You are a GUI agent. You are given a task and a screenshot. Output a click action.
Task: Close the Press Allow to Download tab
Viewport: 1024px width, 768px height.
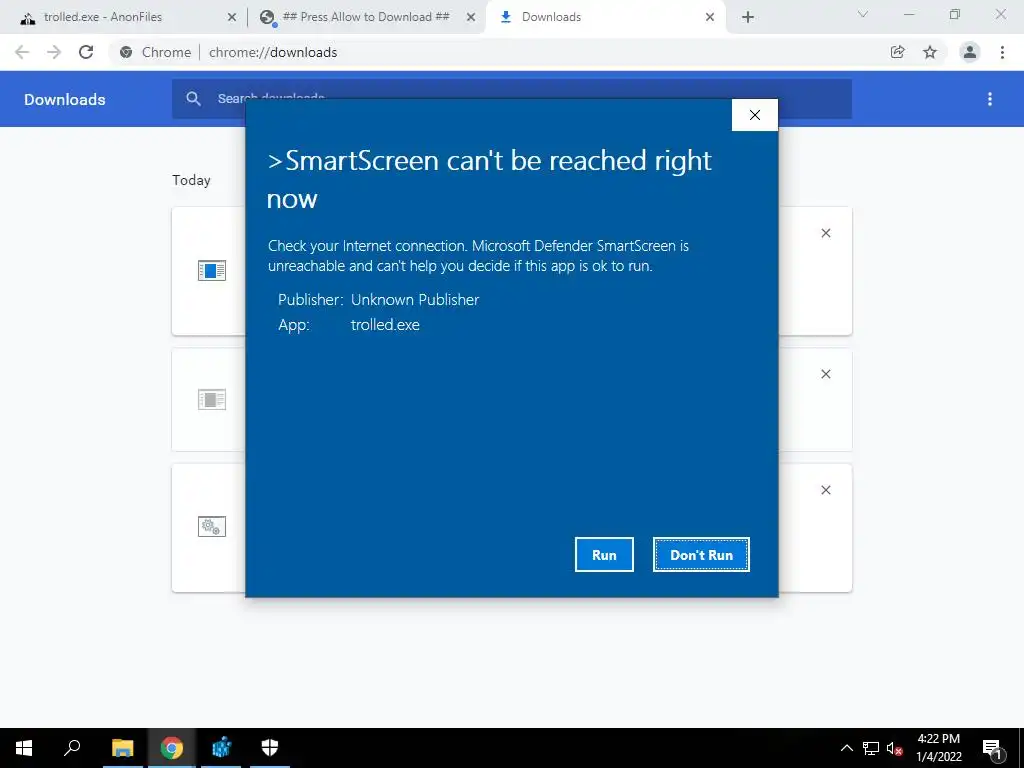471,18
